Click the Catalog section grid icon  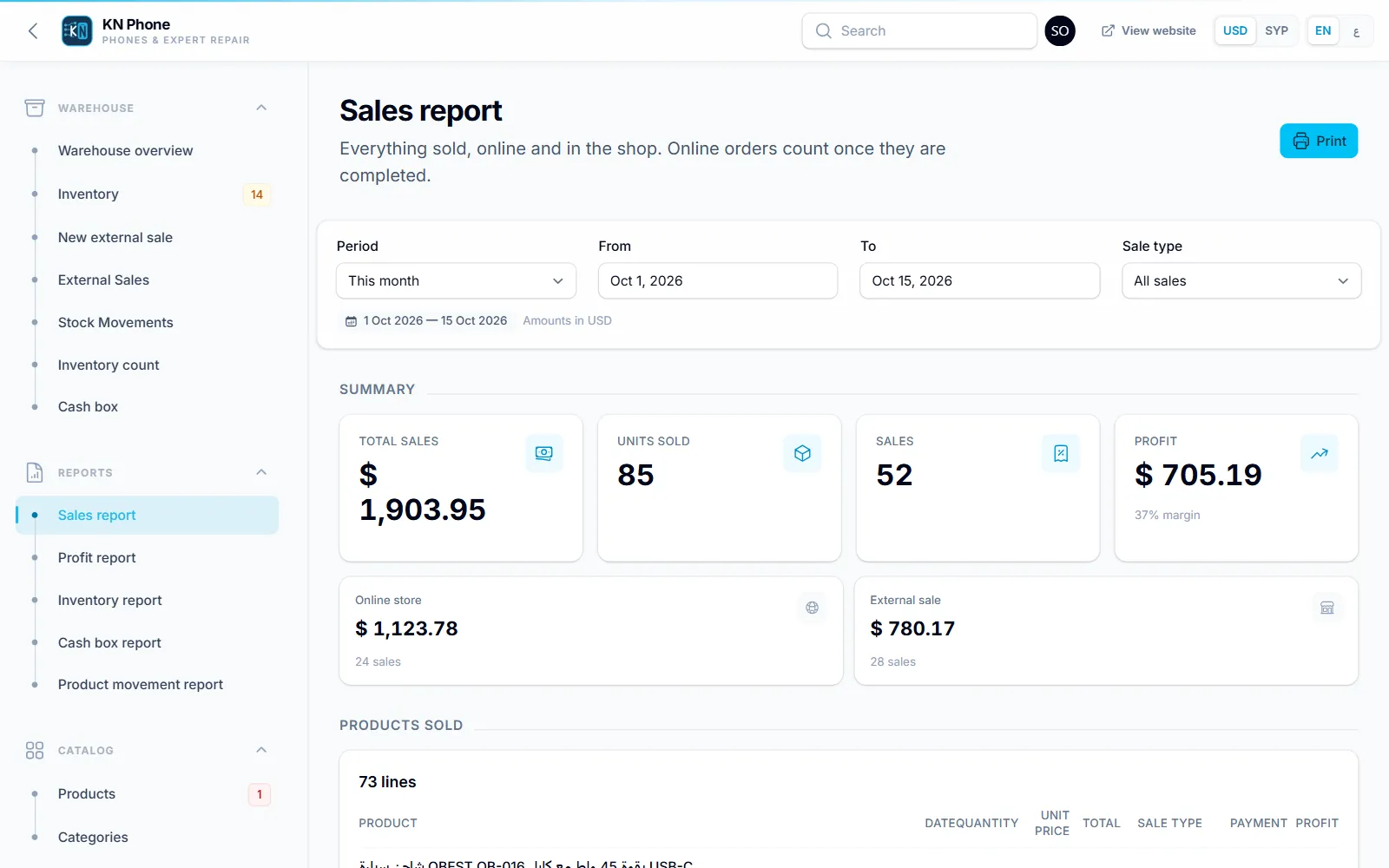point(35,750)
